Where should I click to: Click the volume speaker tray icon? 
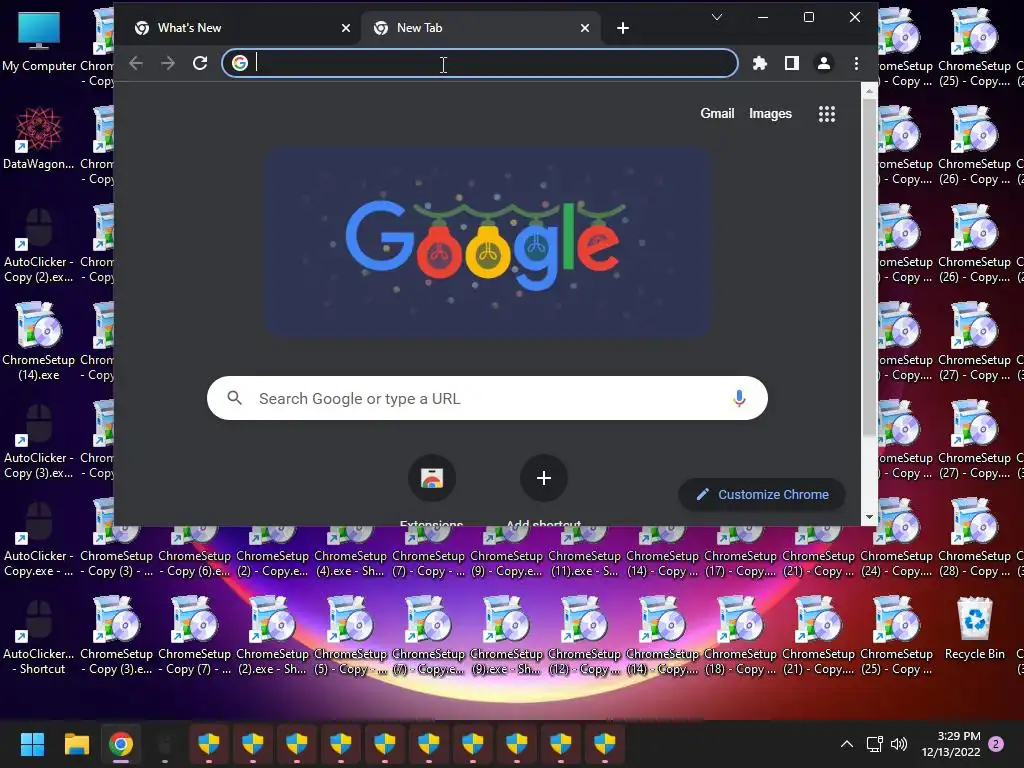[899, 744]
